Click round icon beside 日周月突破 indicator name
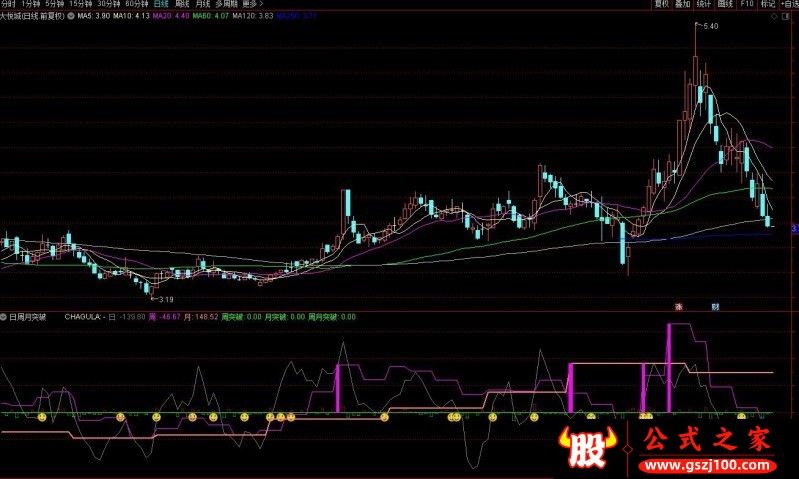The height and width of the screenshot is (479, 799). coord(4,316)
